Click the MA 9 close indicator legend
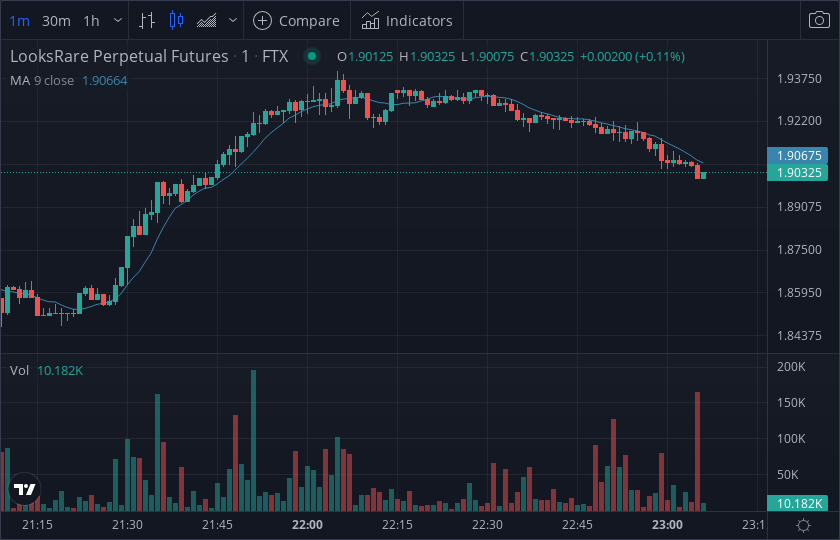This screenshot has height=540, width=840. tap(42, 81)
